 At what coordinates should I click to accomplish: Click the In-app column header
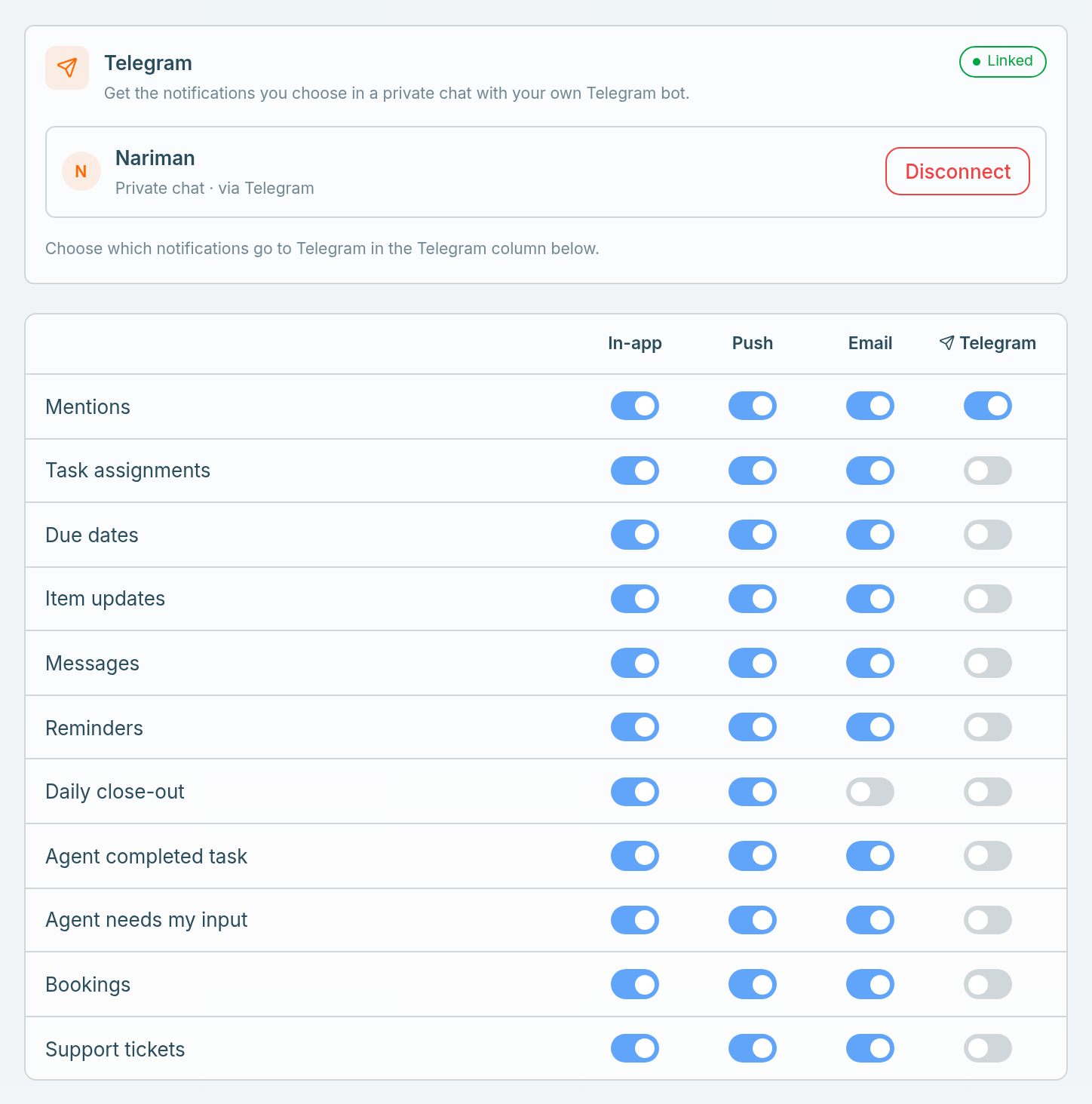tap(635, 343)
